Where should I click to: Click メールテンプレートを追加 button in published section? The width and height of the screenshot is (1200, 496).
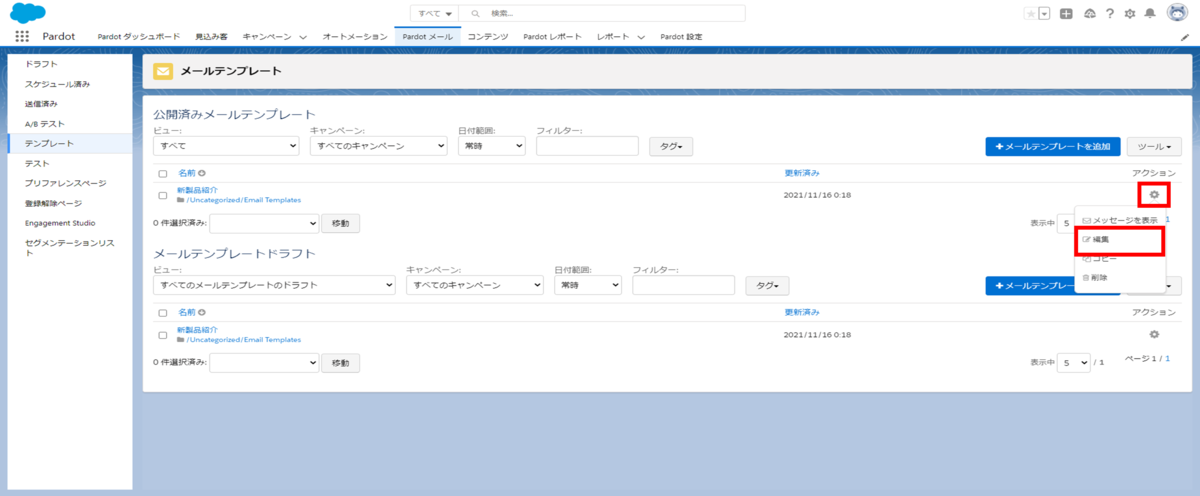coord(1052,146)
